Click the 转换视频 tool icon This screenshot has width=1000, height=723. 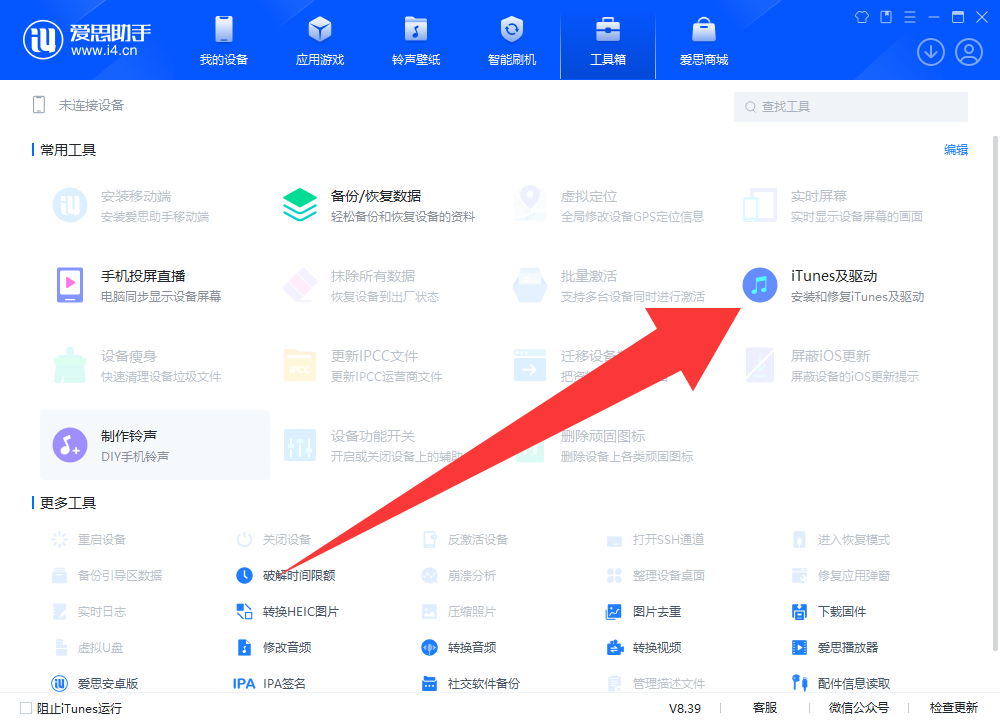(614, 647)
